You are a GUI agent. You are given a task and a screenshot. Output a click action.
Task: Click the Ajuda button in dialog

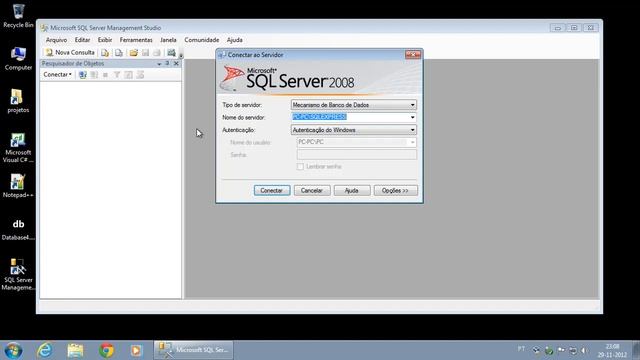[351, 191]
